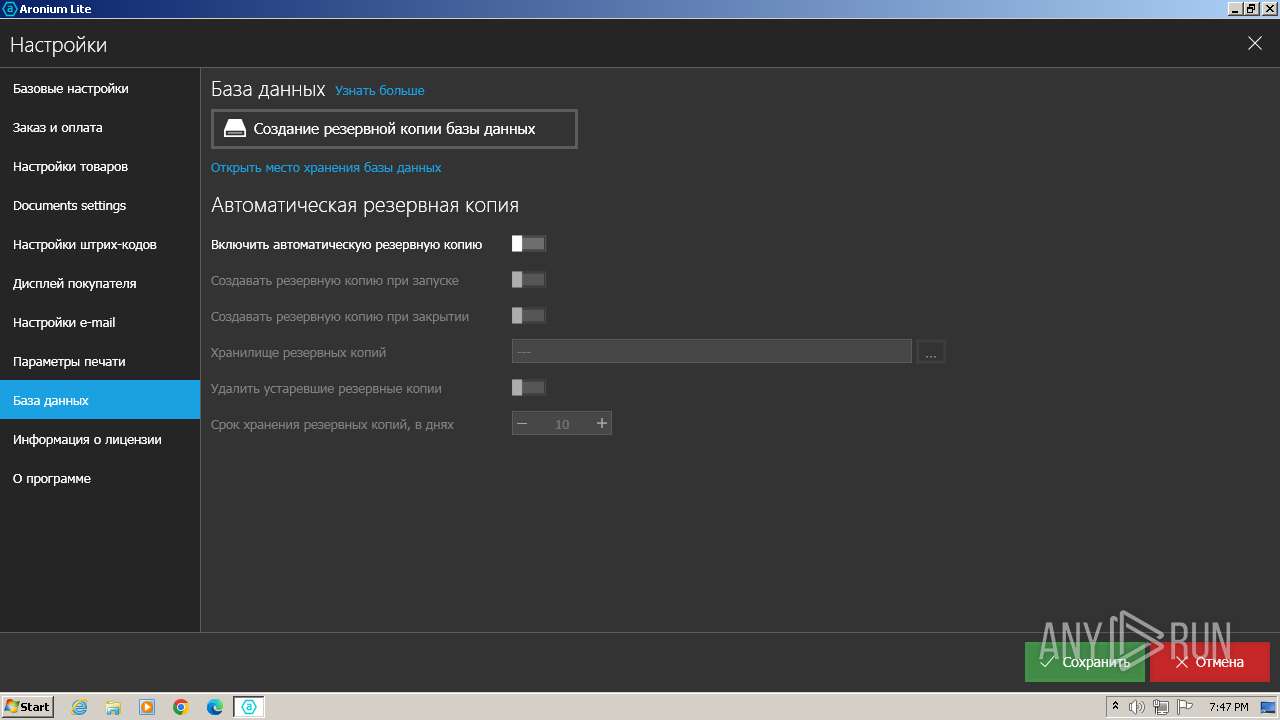
Task: Click network tray icon
Action: pyautogui.click(x=1160, y=707)
